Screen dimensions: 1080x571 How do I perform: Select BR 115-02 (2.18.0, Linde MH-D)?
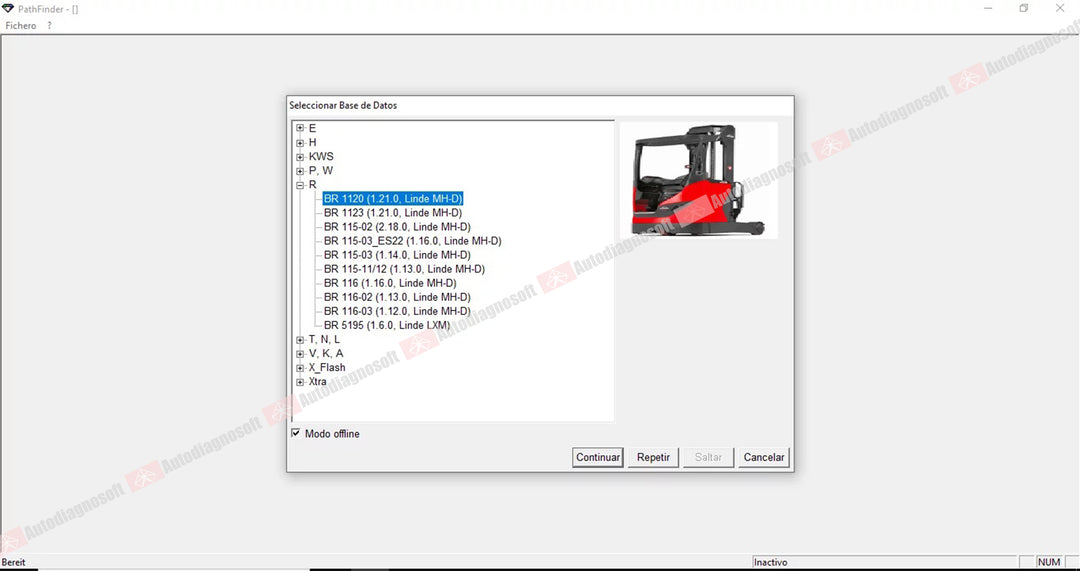click(397, 227)
